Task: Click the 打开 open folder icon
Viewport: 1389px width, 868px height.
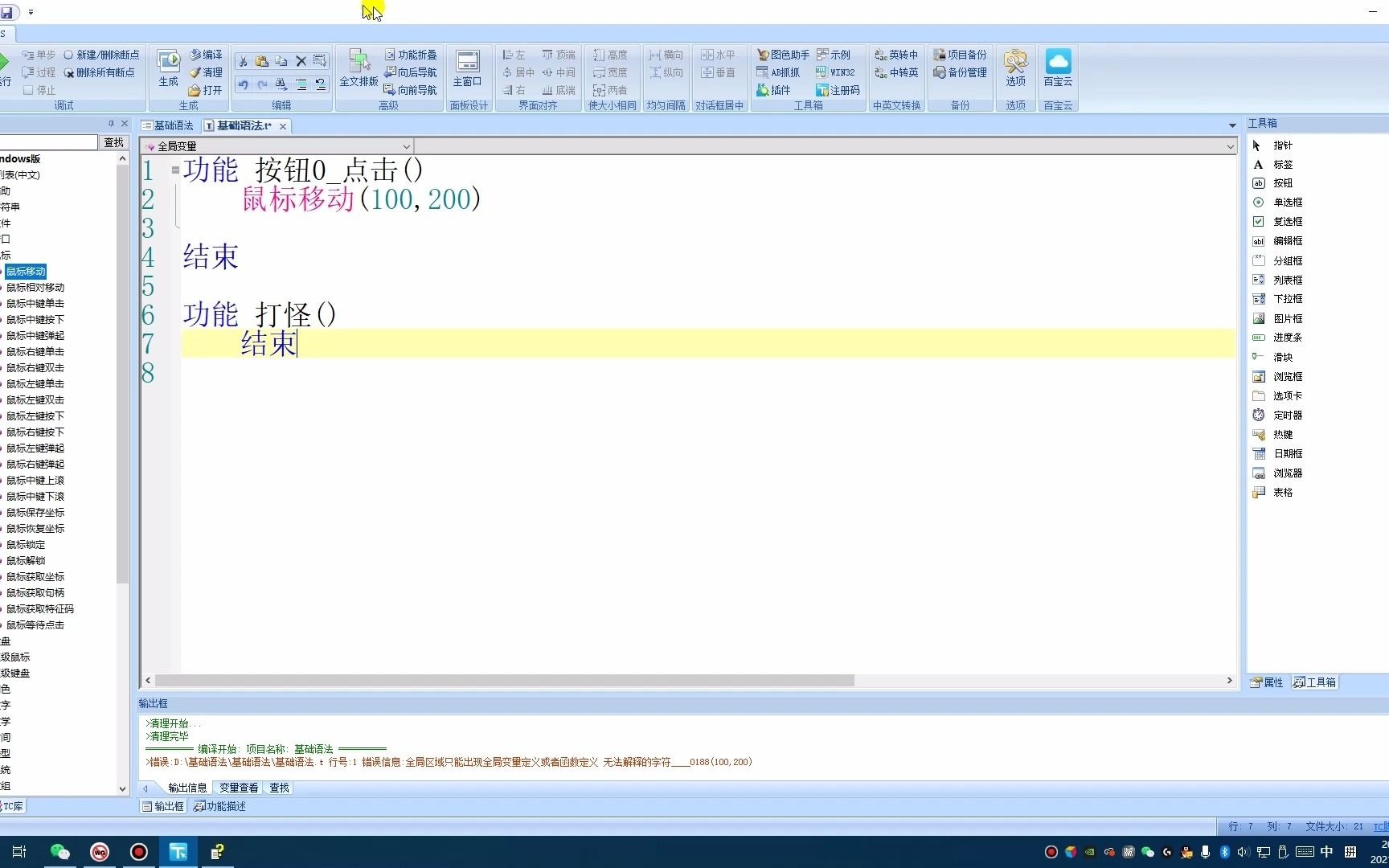Action: [206, 90]
